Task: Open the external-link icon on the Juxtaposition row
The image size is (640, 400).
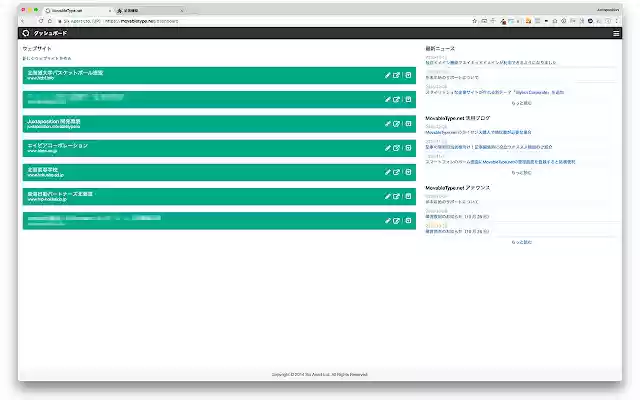Action: (x=396, y=124)
